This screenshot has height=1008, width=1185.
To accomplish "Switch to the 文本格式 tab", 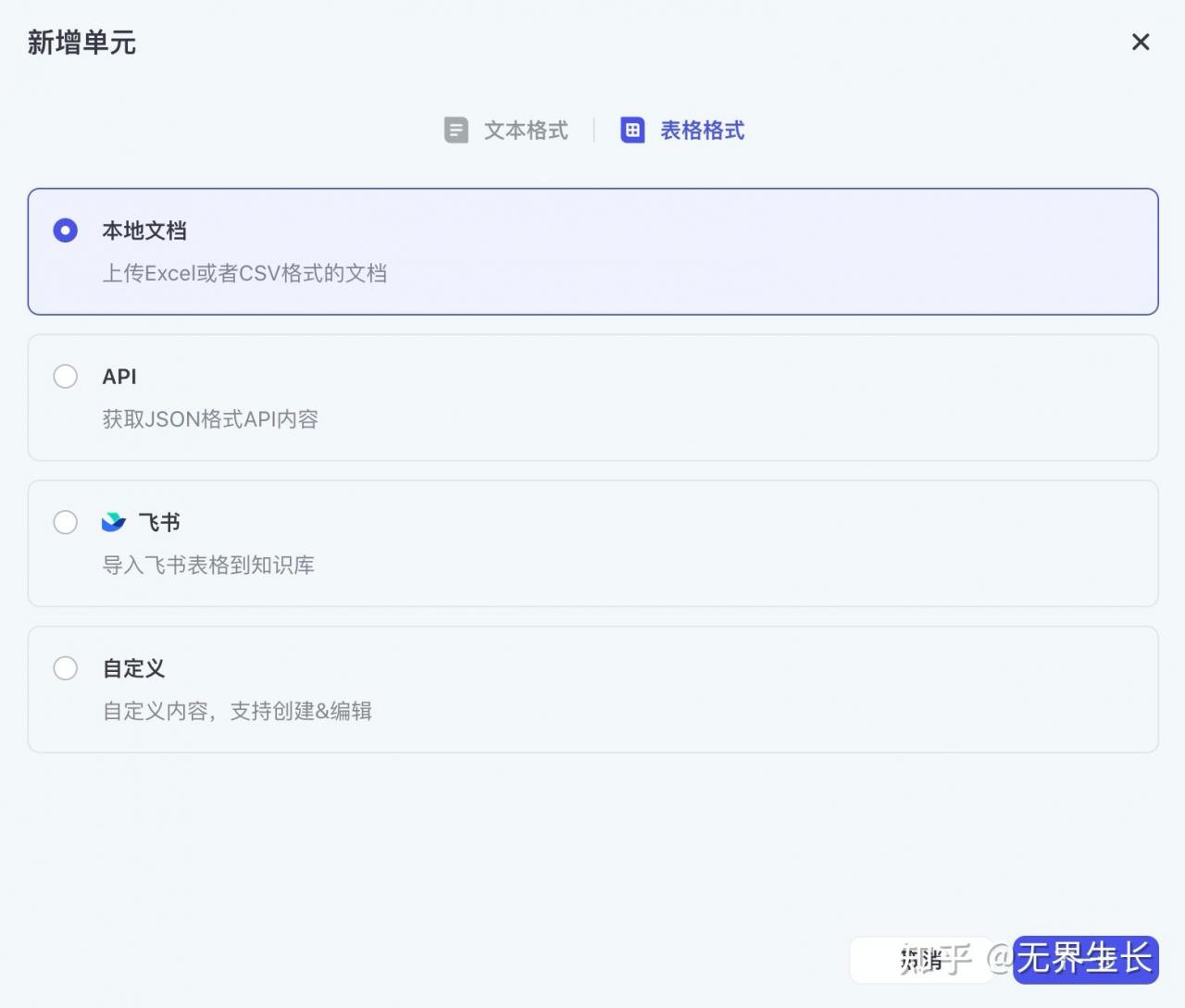I will point(506,131).
